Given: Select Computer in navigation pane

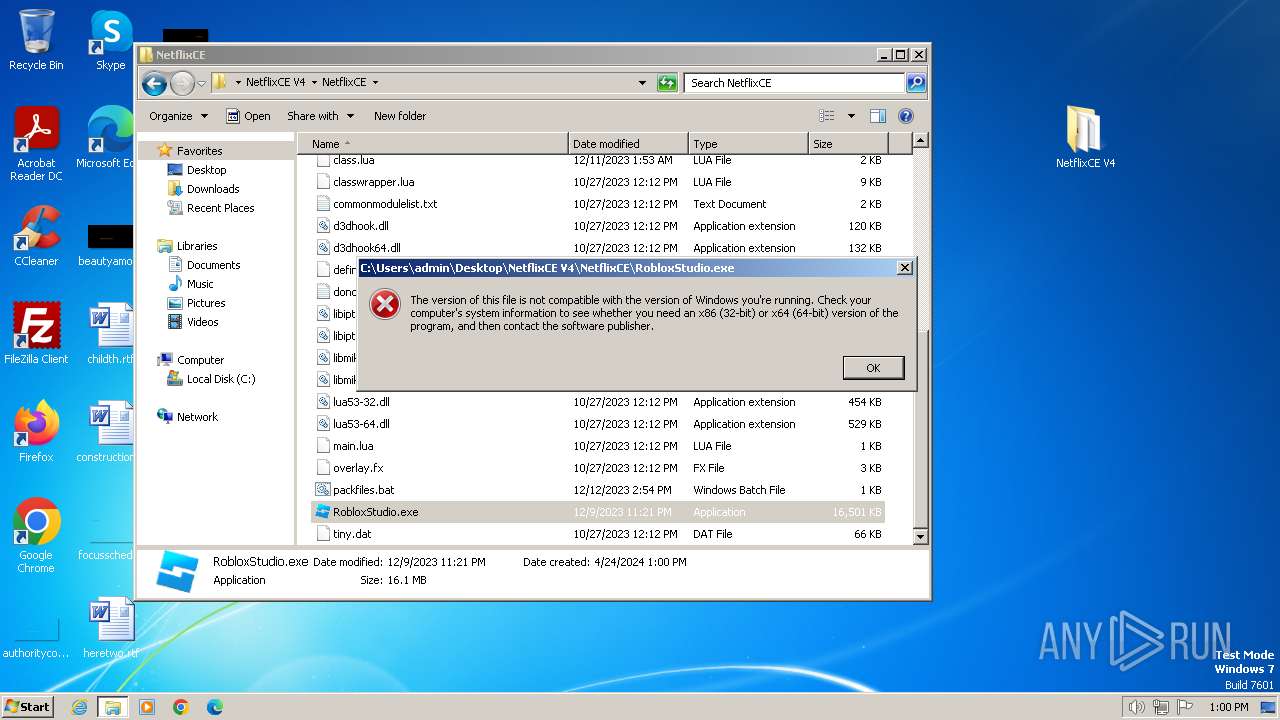Looking at the screenshot, I should [x=200, y=360].
